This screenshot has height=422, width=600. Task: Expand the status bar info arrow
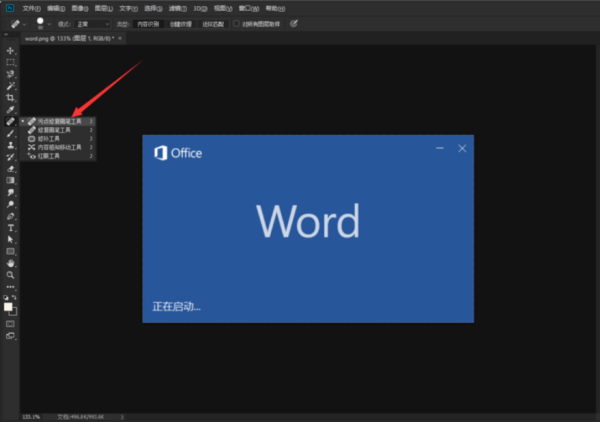tap(122, 417)
